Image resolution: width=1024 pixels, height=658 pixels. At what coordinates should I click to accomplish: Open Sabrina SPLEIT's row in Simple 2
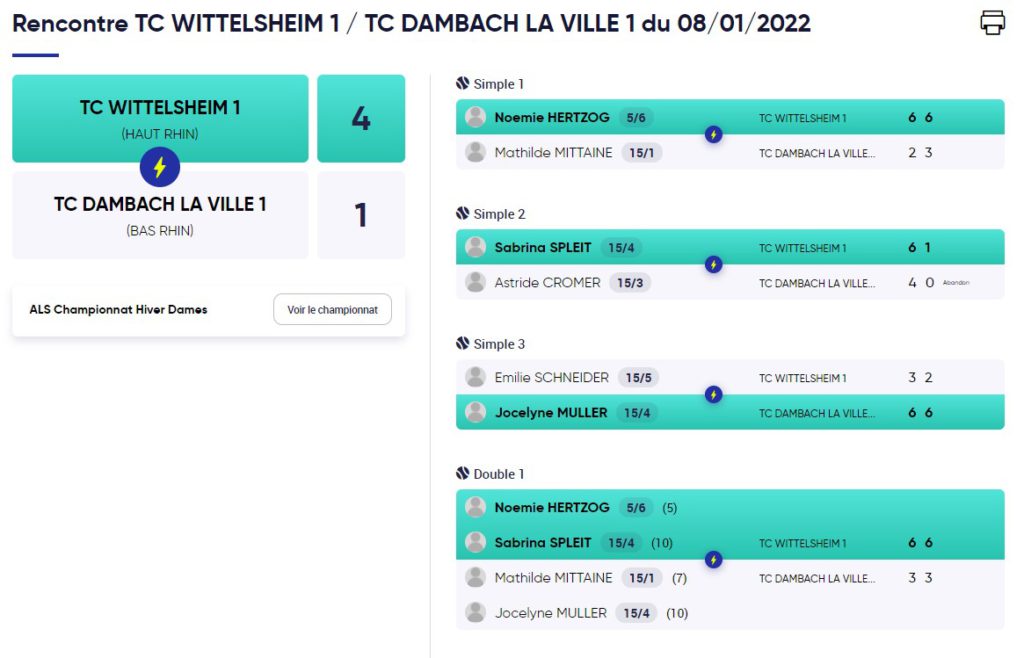click(730, 247)
